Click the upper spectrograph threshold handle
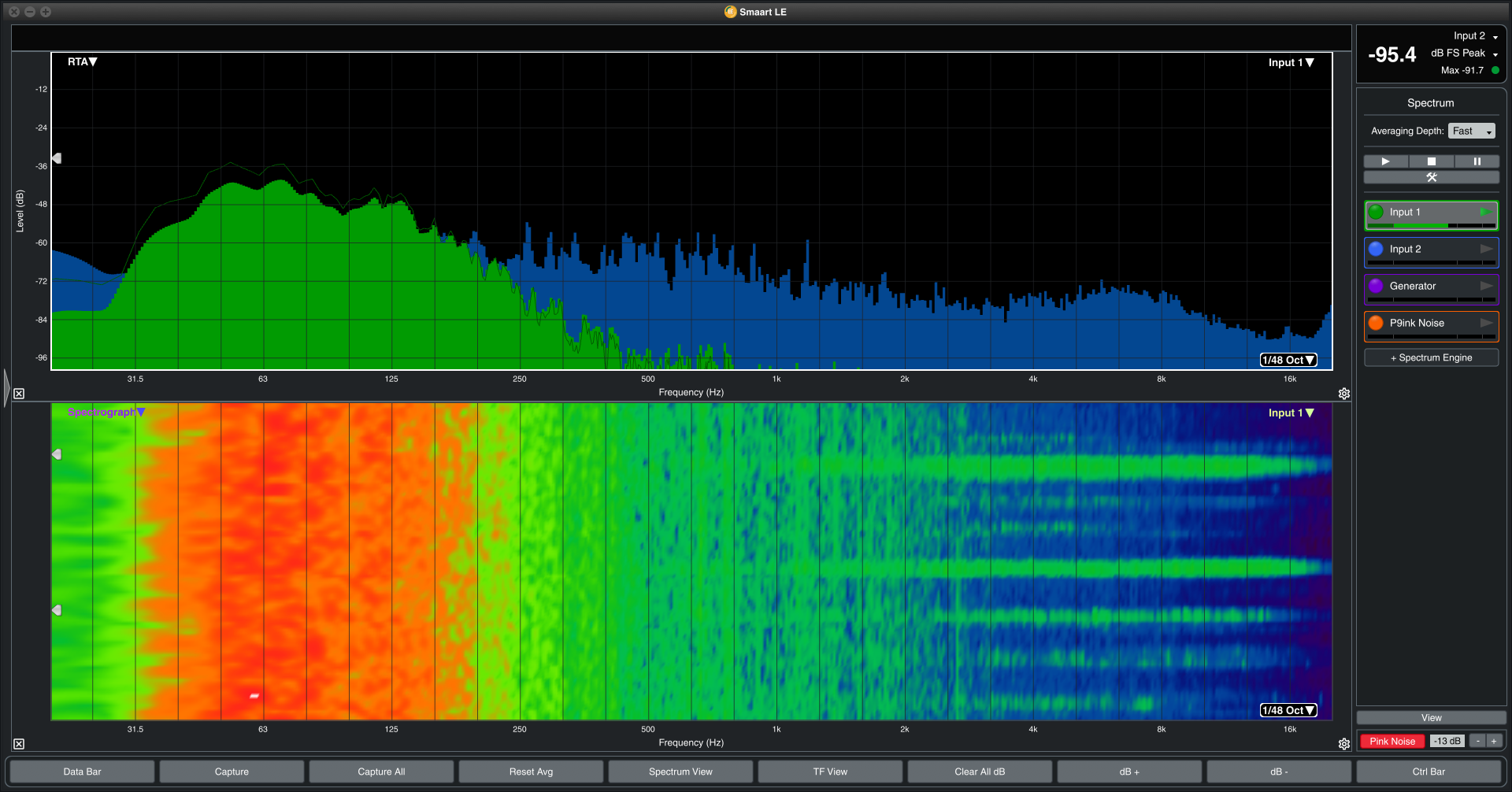 (x=57, y=454)
